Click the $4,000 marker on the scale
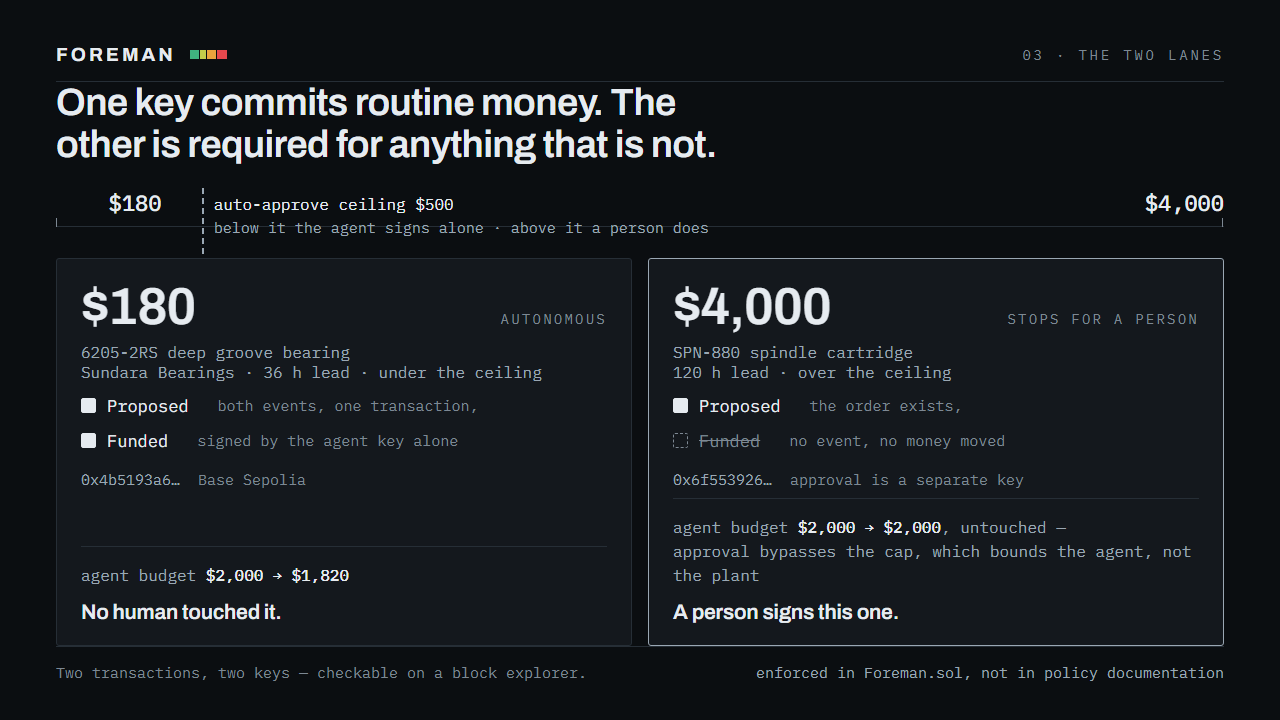 coord(1184,204)
